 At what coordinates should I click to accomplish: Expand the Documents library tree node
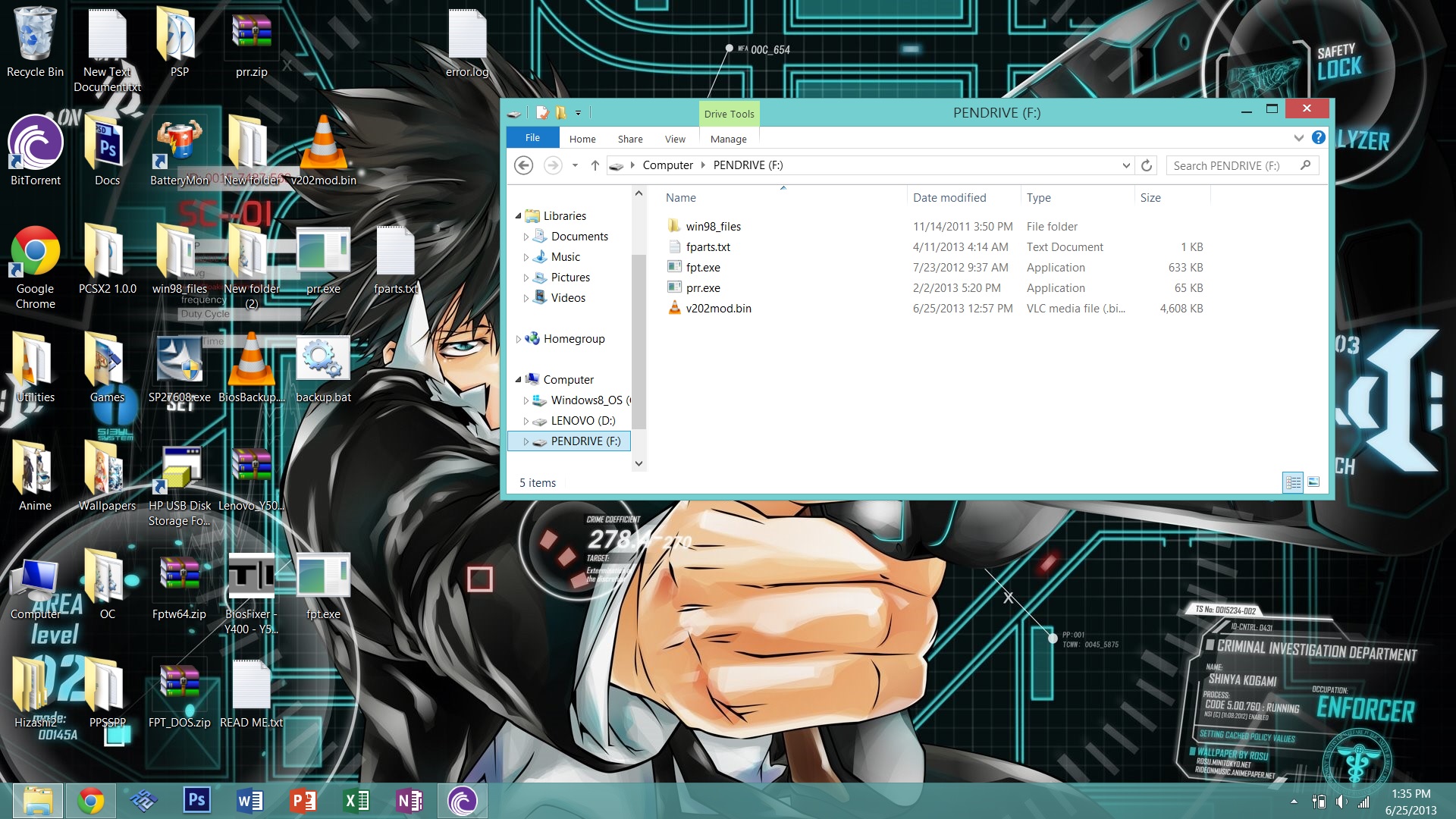(526, 237)
